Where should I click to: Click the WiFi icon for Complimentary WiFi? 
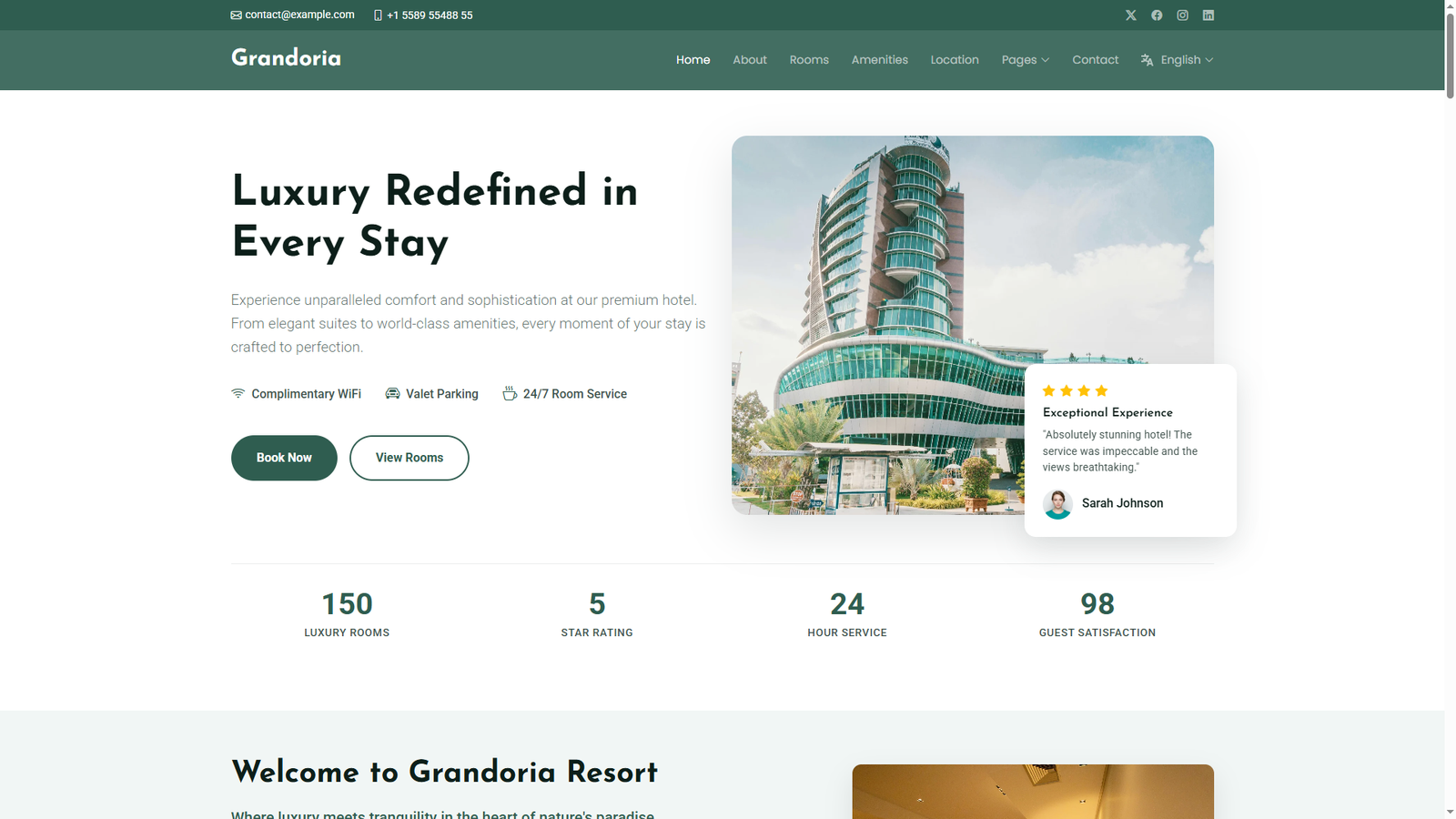(238, 393)
